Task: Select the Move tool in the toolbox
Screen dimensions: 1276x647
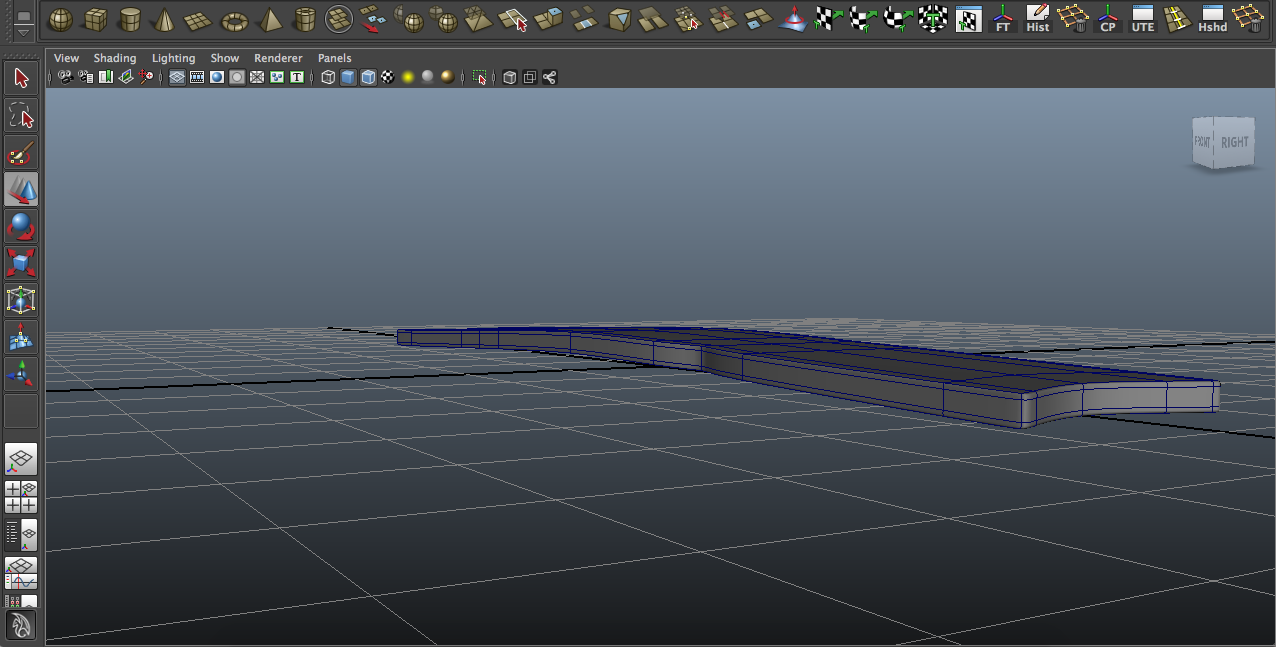Action: 20,189
